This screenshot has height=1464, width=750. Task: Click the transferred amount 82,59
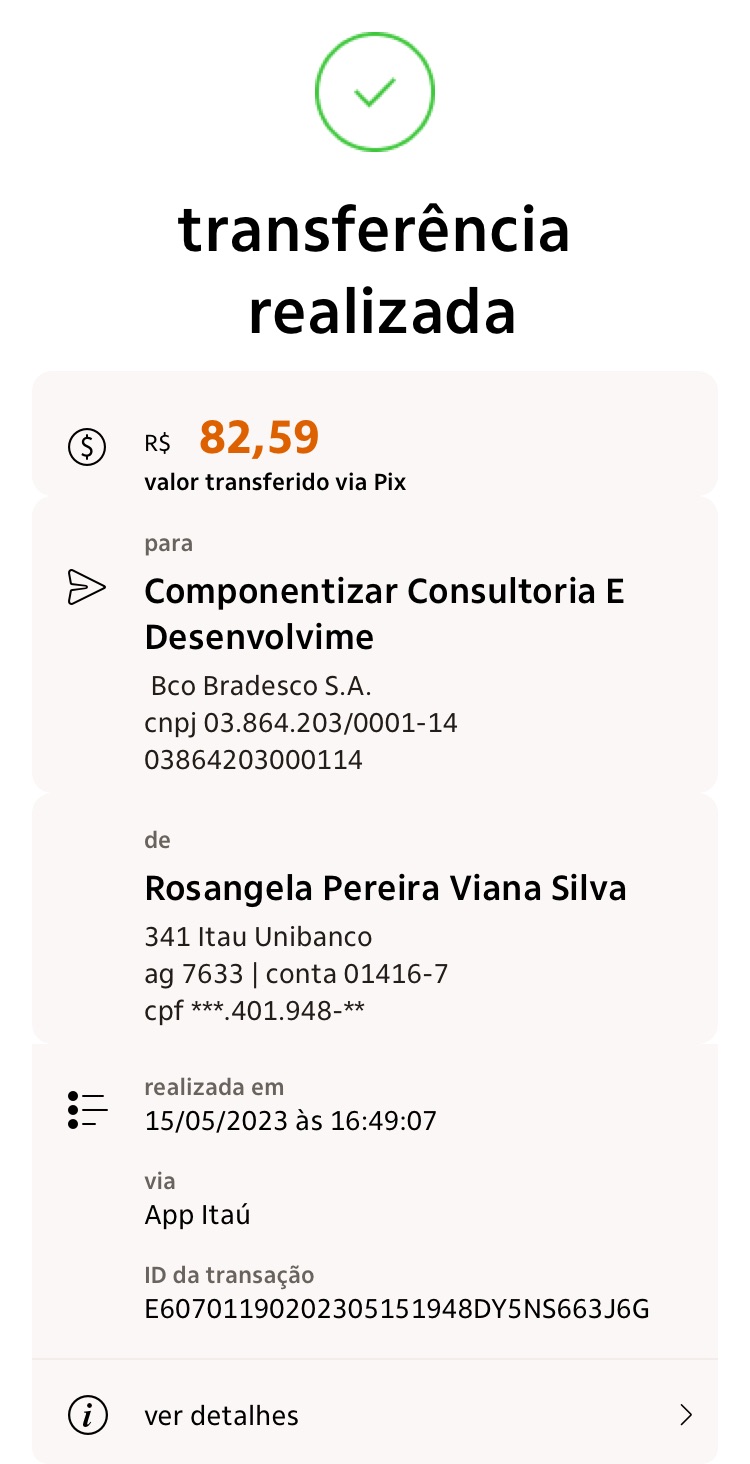click(x=259, y=437)
